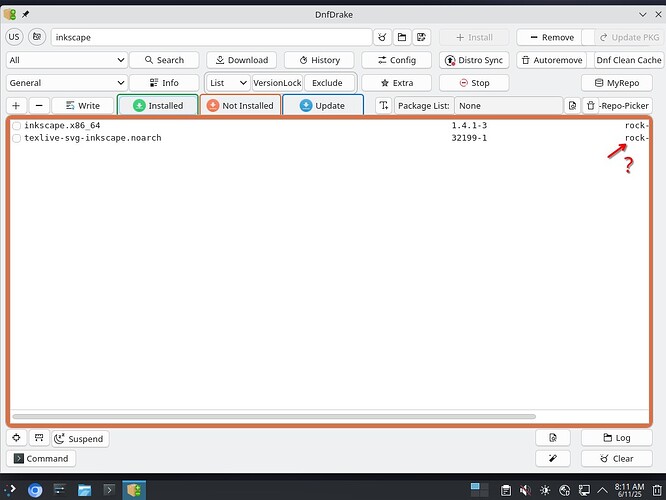Click the Stop button
This screenshot has width=666, height=500.
(474, 83)
